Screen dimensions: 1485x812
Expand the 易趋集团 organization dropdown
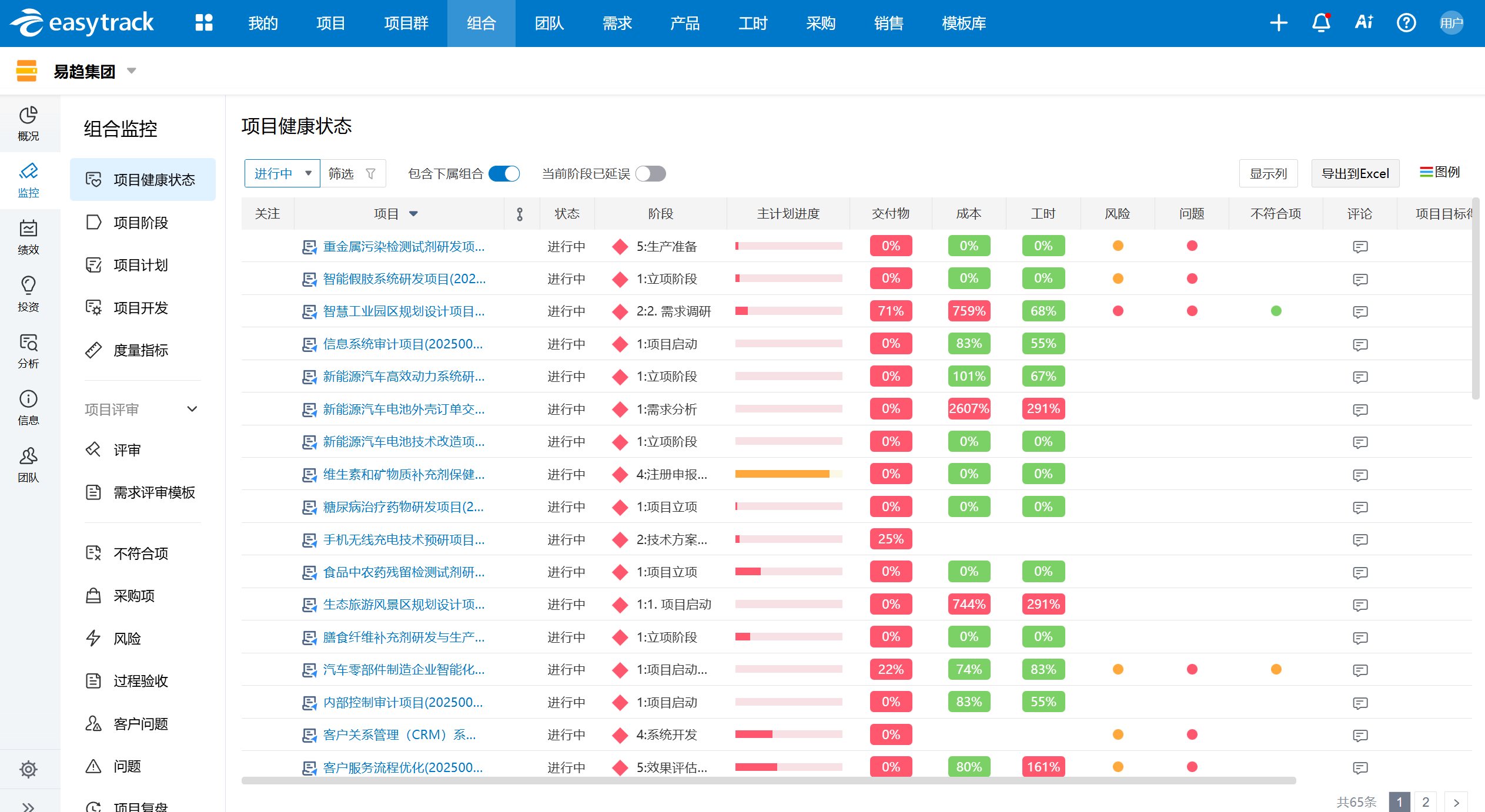click(132, 71)
